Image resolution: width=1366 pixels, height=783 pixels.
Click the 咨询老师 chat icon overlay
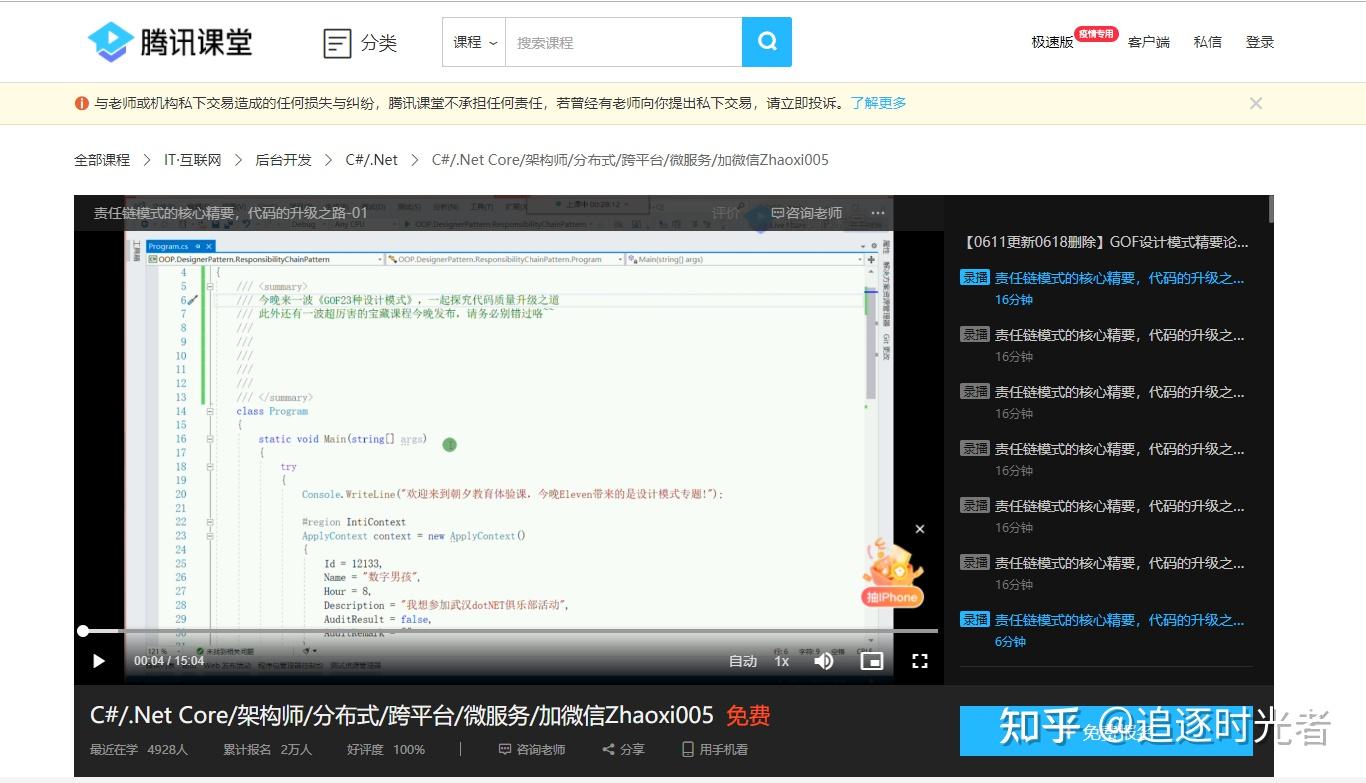click(x=808, y=212)
